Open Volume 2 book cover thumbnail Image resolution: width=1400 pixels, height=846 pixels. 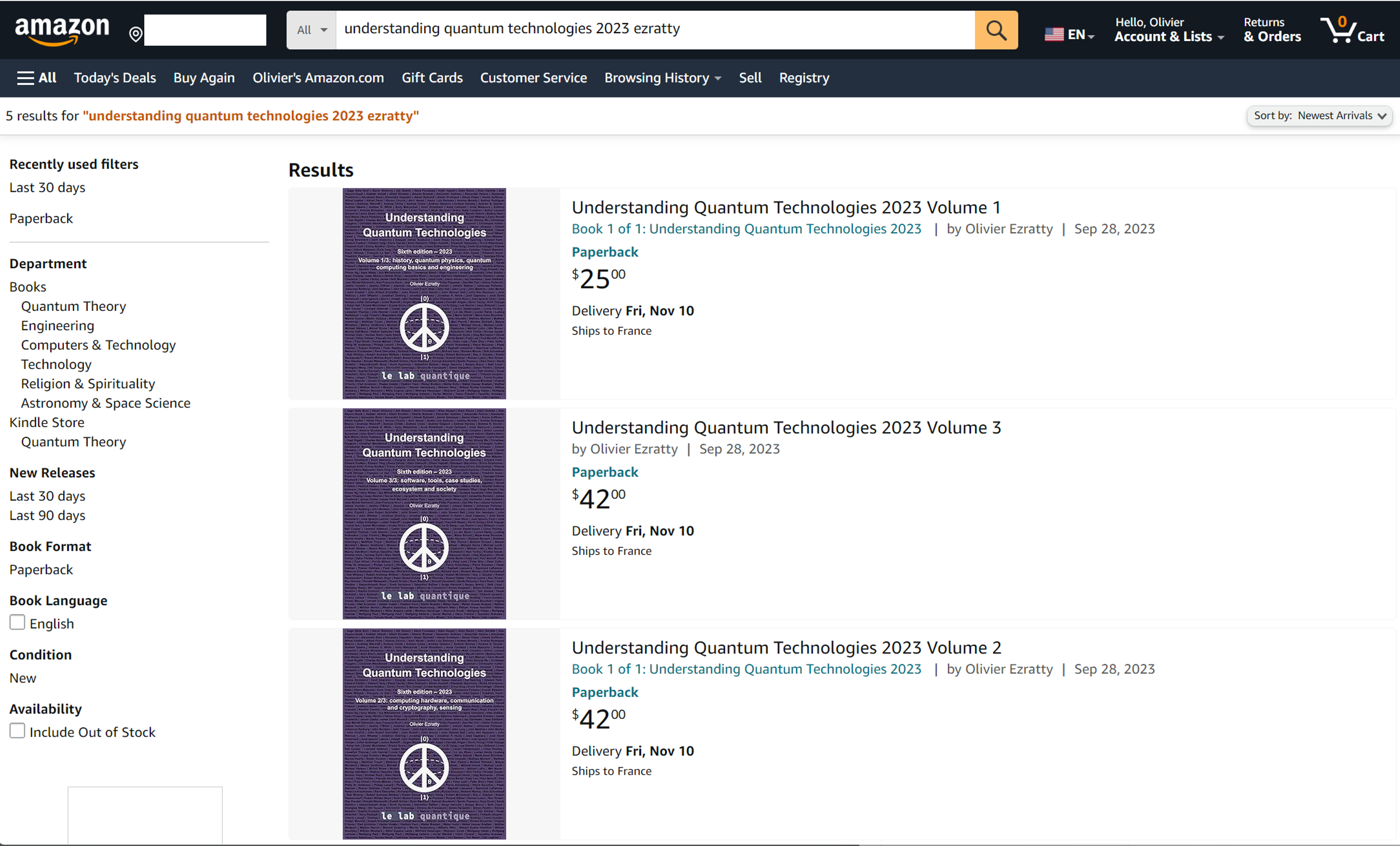[424, 733]
